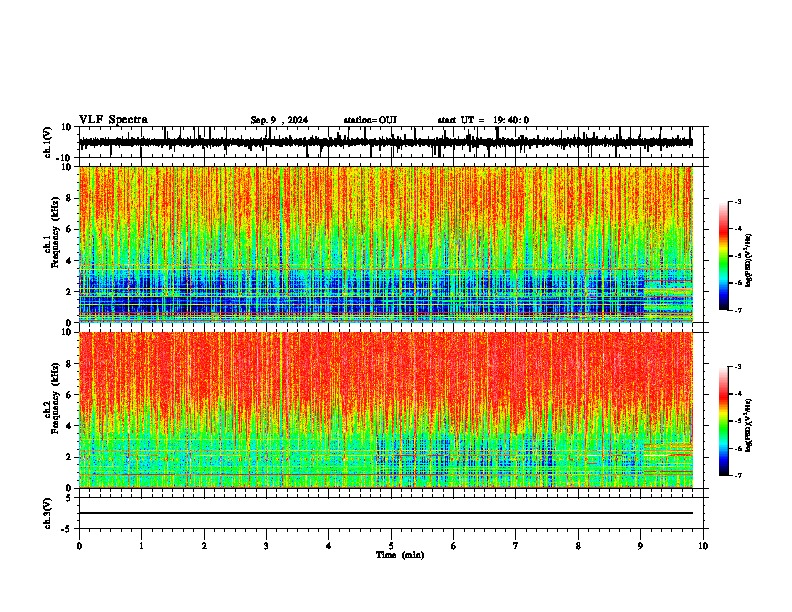This screenshot has height=612, width=792.
Task: Click the "8" kHz tick on ch.2 spectrogram
Action: [x=69, y=364]
